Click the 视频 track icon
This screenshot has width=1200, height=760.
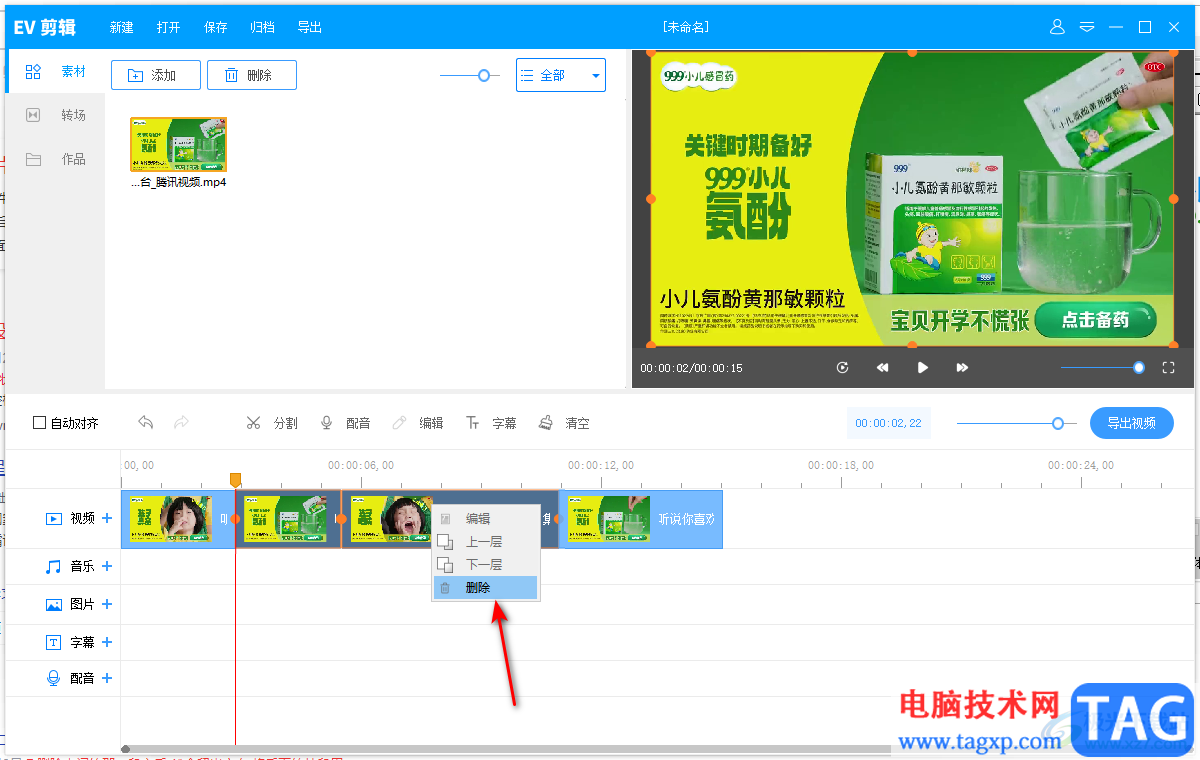tap(54, 518)
